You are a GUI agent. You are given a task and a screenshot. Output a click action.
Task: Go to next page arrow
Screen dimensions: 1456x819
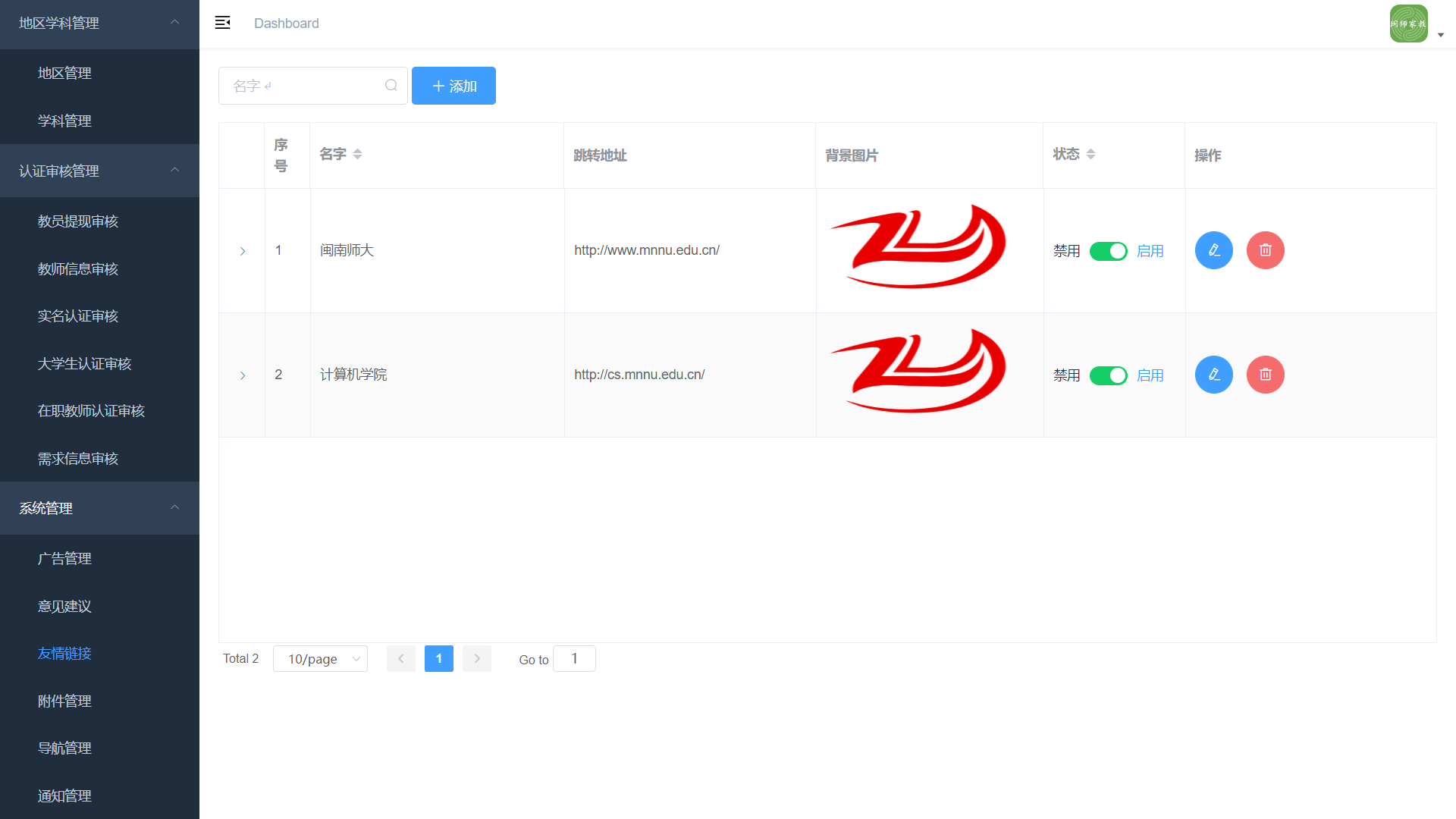tap(477, 658)
